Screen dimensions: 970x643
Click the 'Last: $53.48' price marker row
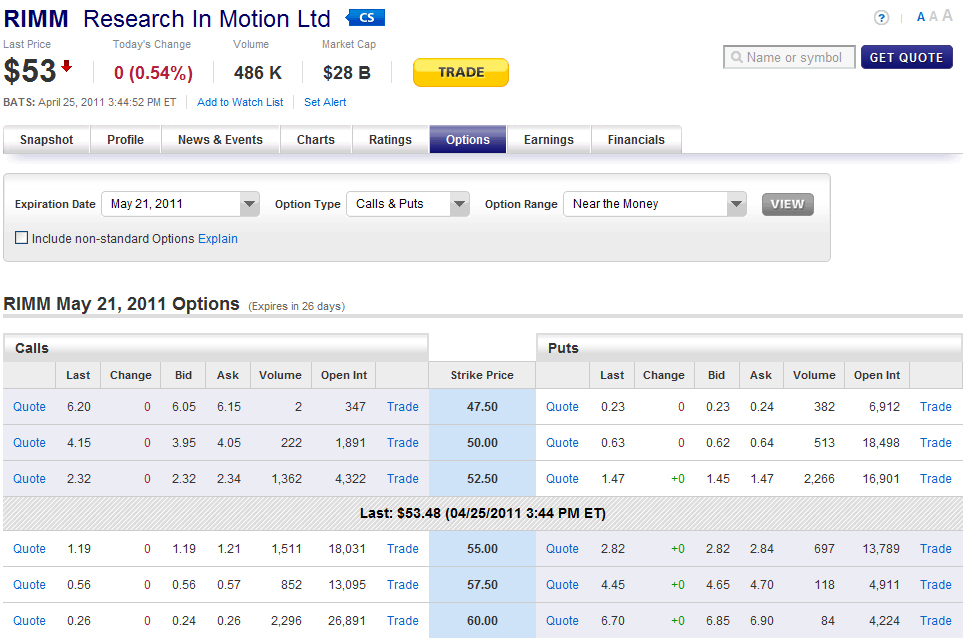click(x=483, y=513)
